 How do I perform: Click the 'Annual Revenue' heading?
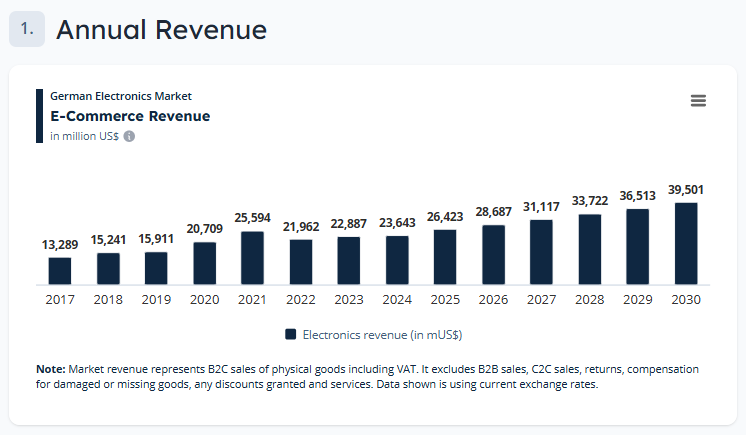point(161,30)
